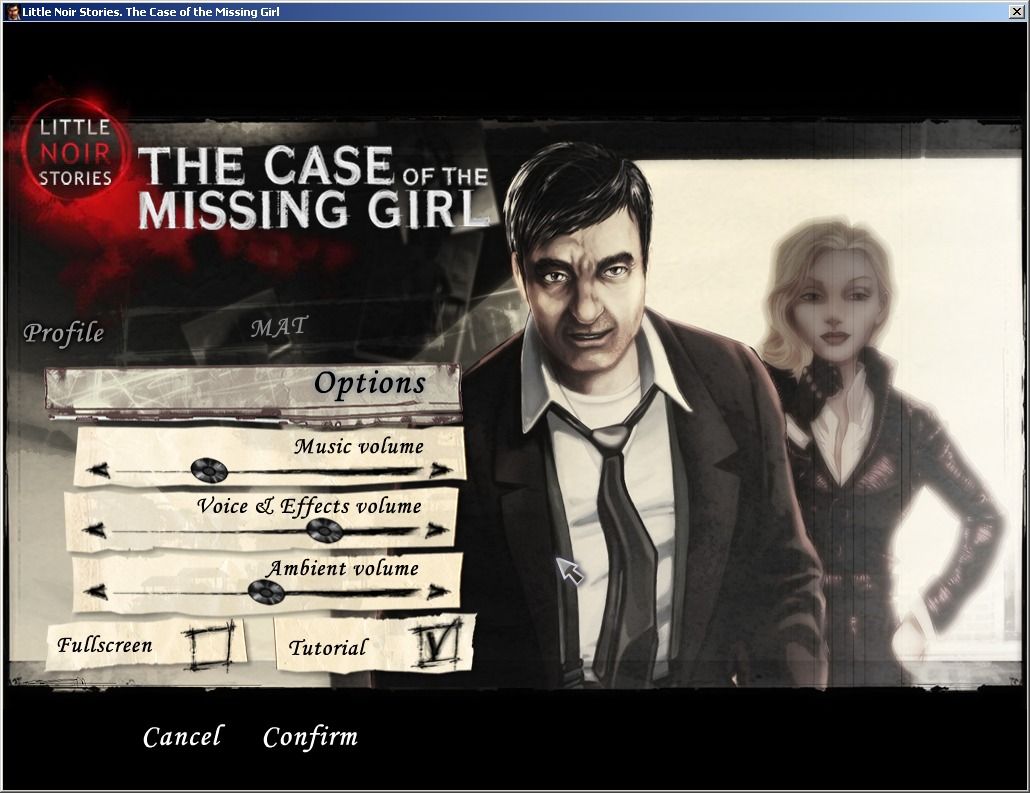Image resolution: width=1030 pixels, height=793 pixels.
Task: Click the 'Music volume' label text
Action: [359, 446]
